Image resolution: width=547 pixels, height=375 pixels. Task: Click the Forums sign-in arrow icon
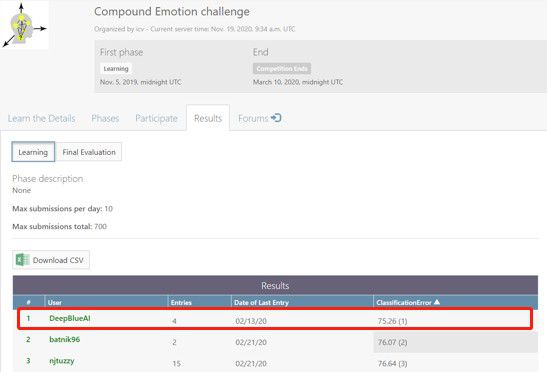tap(276, 118)
